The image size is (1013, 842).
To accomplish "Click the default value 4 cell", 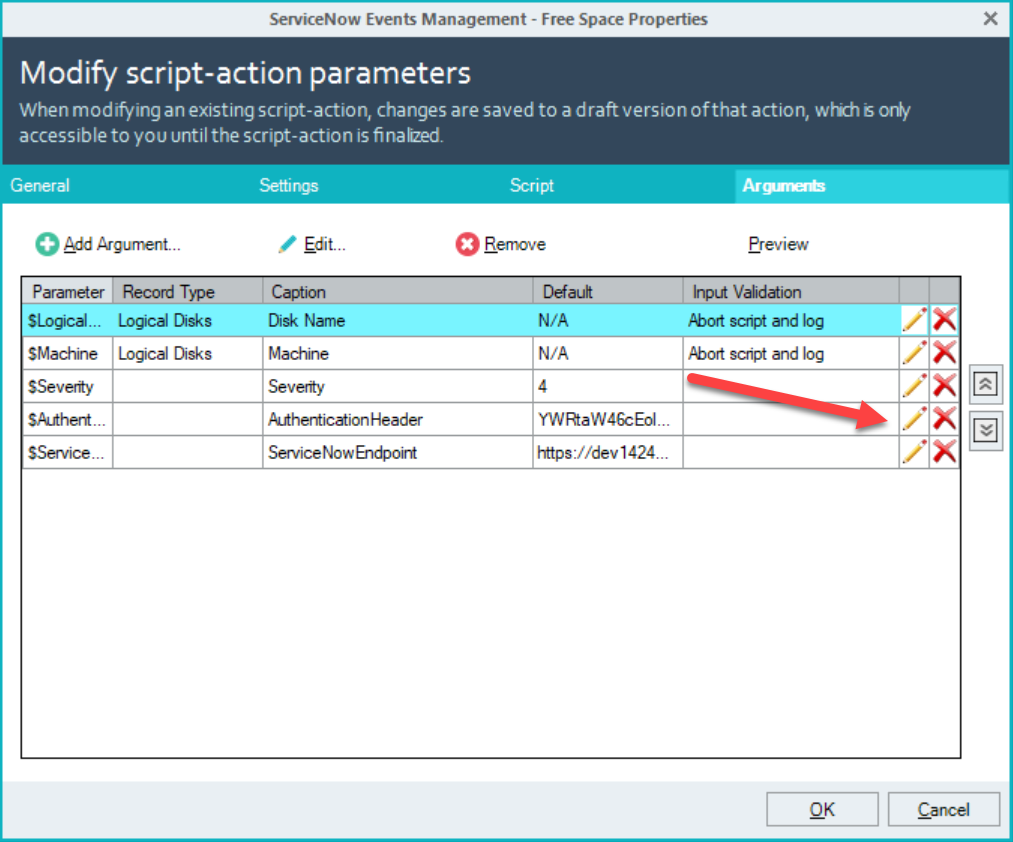I will click(x=608, y=386).
